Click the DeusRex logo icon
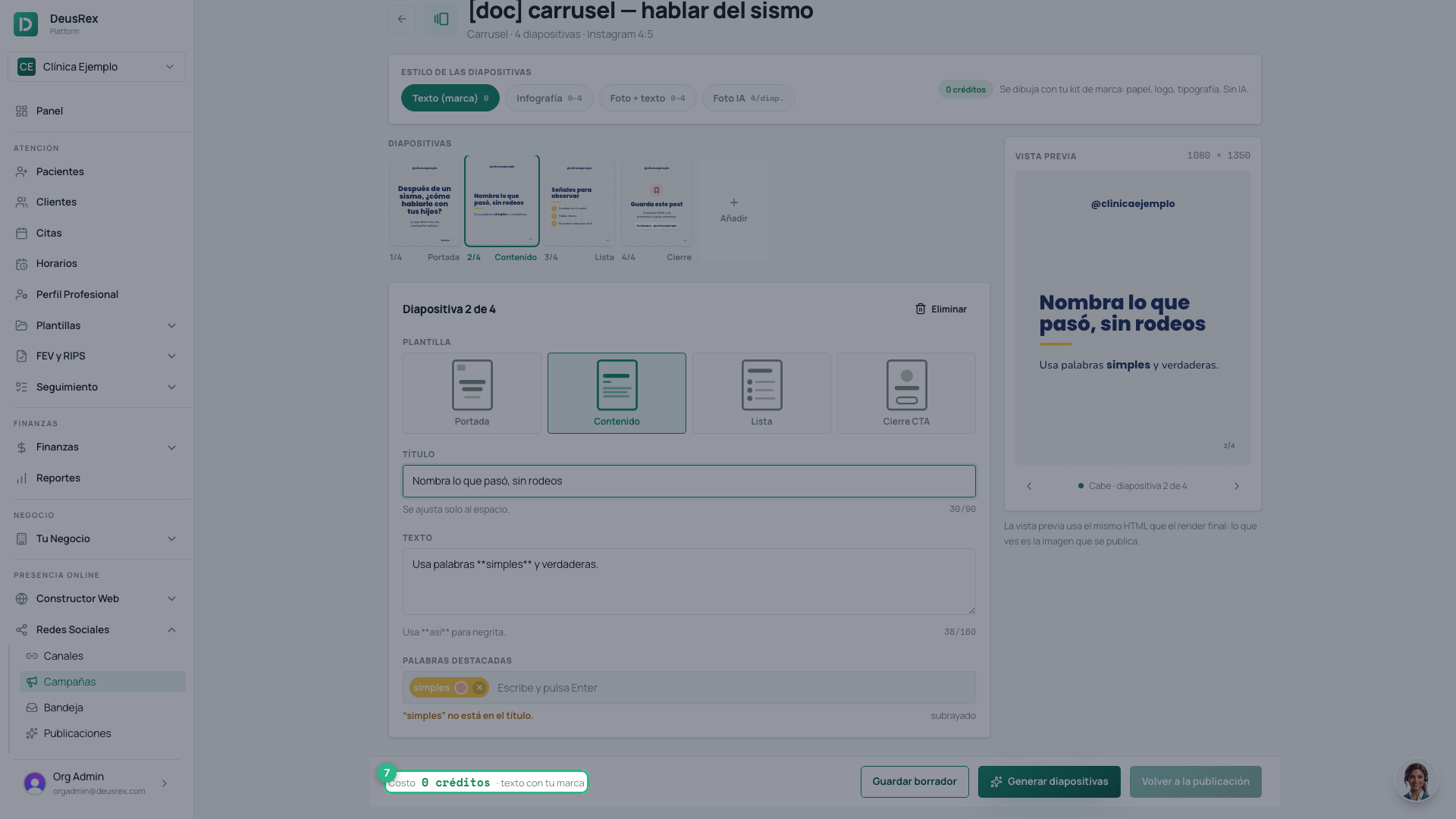This screenshot has width=1456, height=819. [26, 24]
